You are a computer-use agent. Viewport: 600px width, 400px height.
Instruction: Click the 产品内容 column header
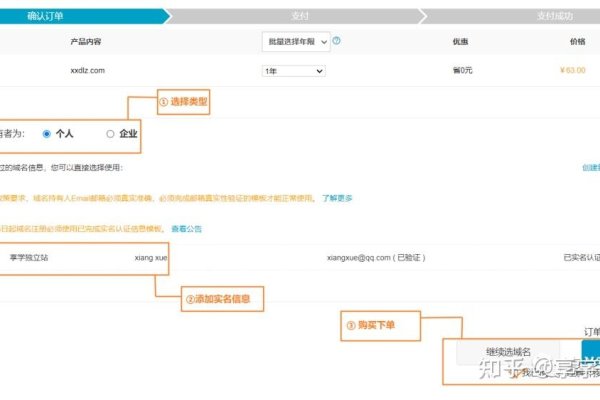[x=86, y=42]
